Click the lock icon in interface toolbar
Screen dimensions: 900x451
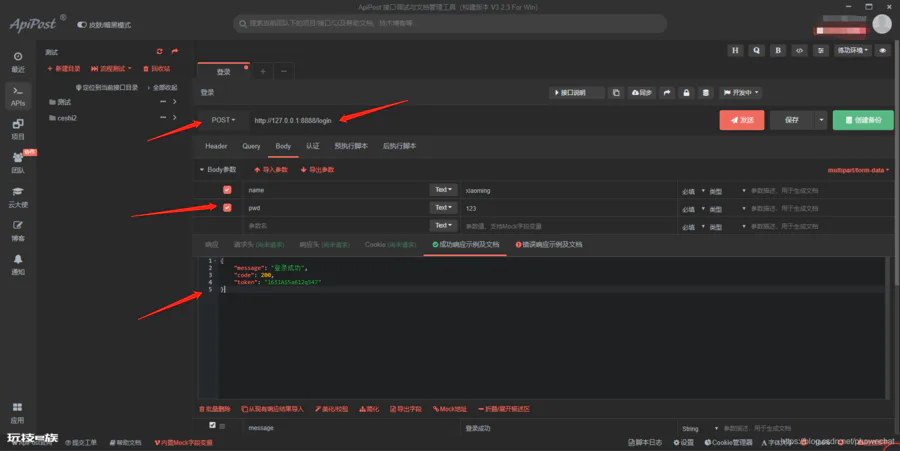[x=686, y=92]
